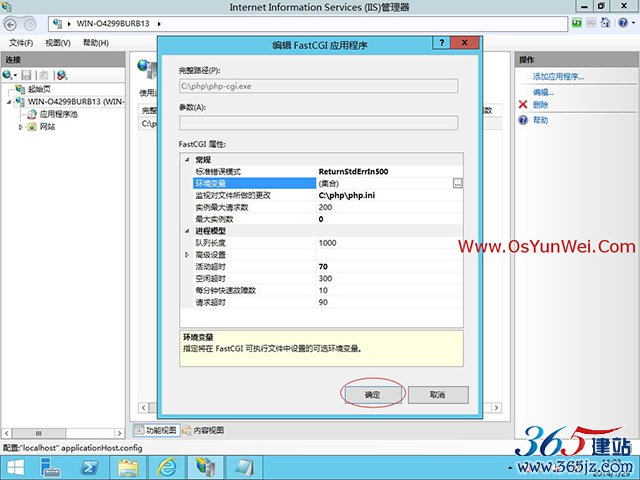640x480 pixels.
Task: Open the 帮助(H) menu
Action: pyautogui.click(x=96, y=43)
